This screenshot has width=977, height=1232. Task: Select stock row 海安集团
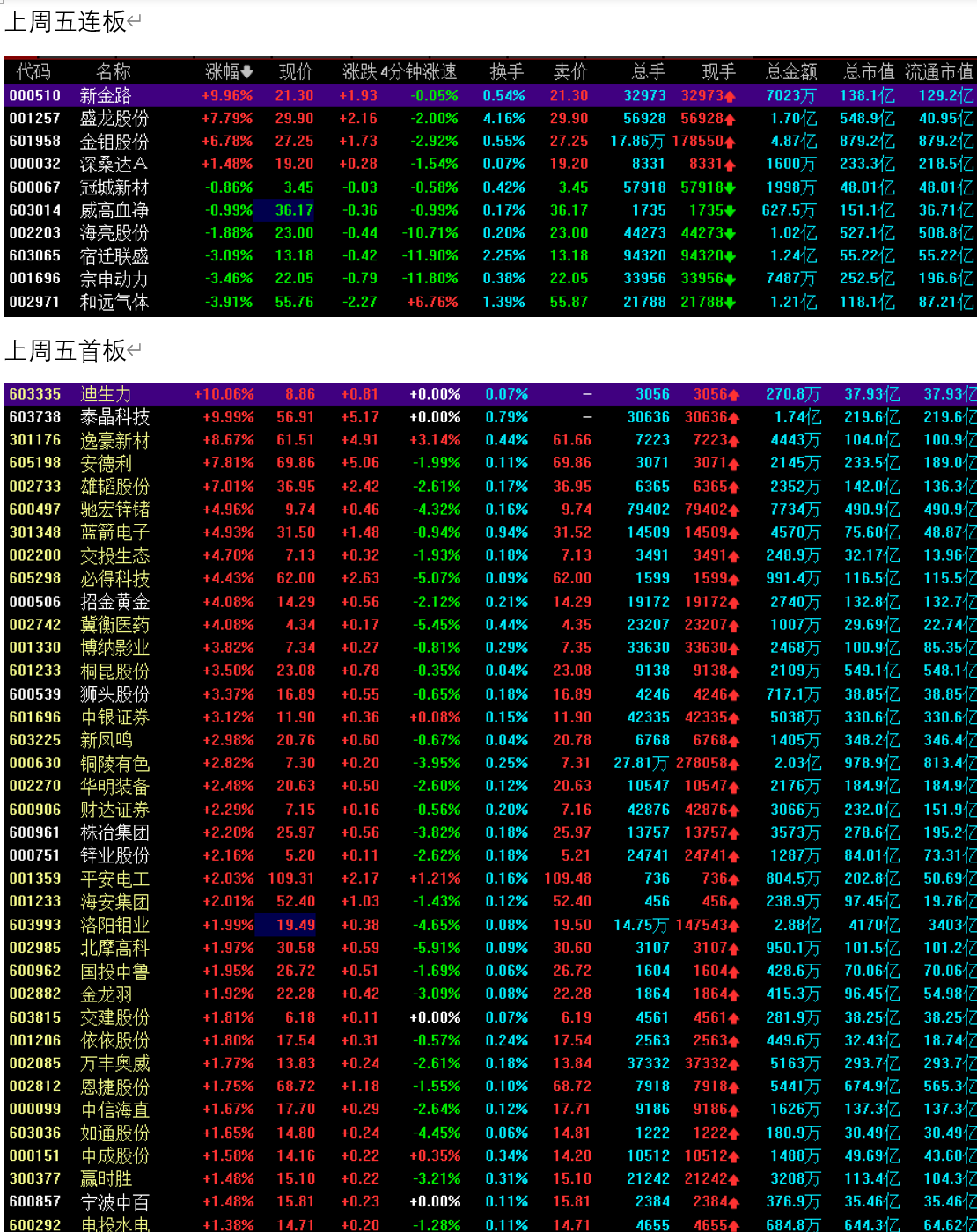[x=490, y=901]
